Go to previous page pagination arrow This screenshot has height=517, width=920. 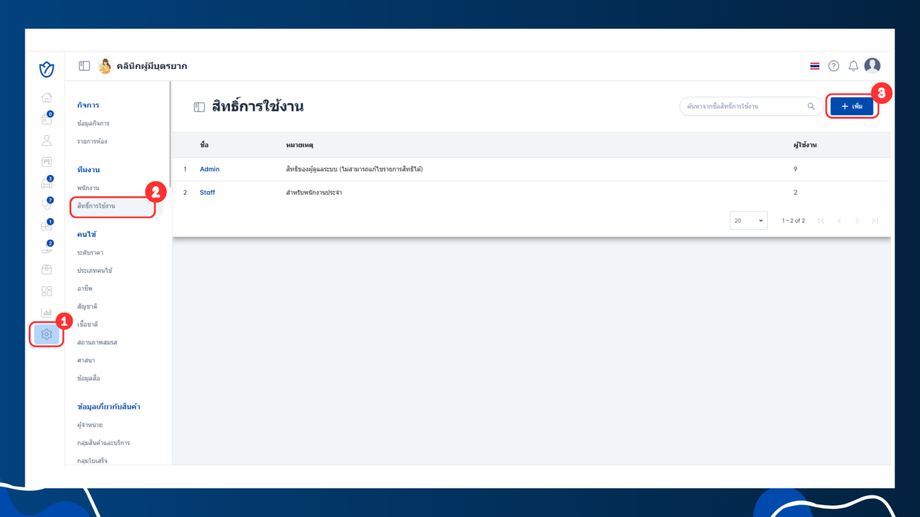[839, 221]
